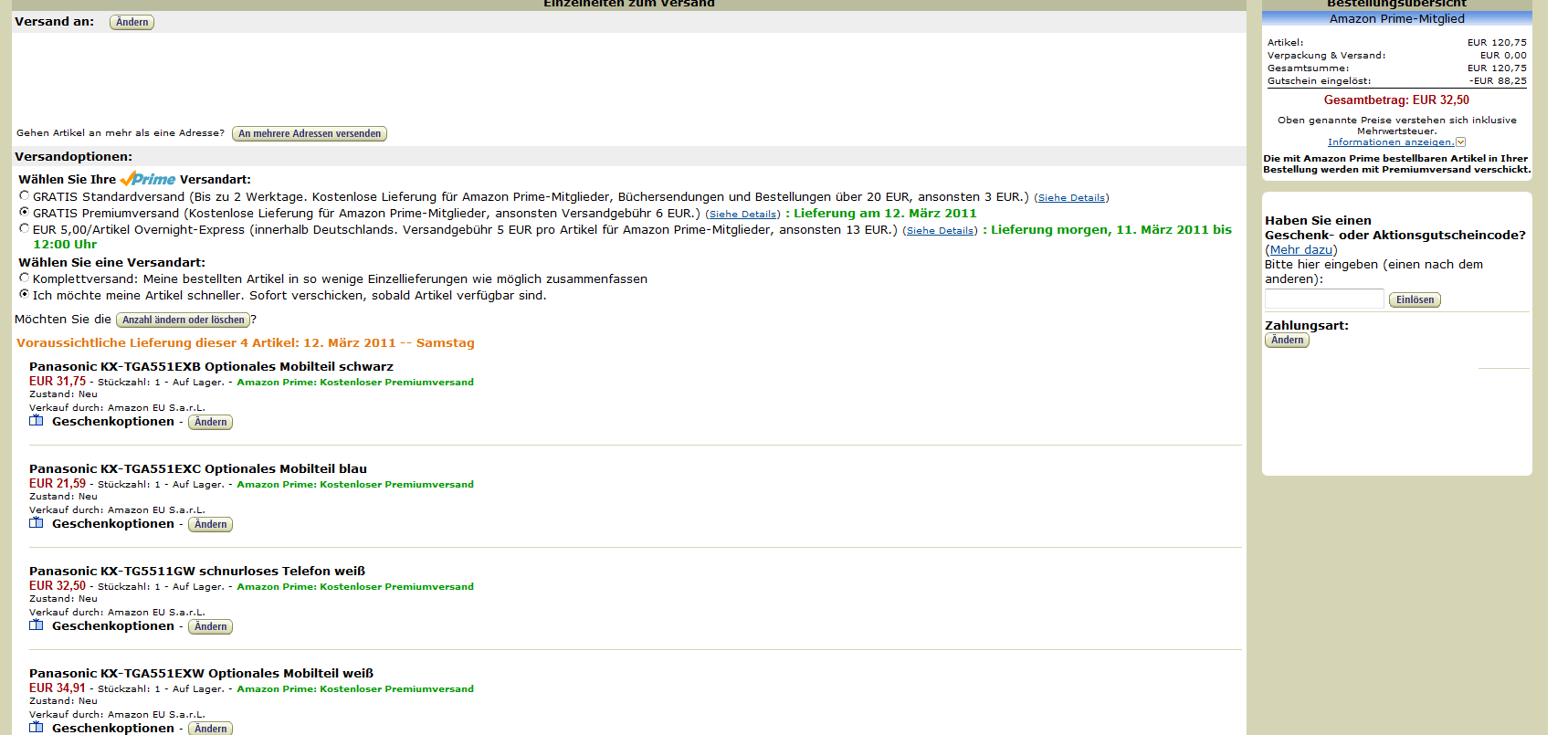This screenshot has width=1568, height=735.
Task: Click gift icon for KX-TGA551EXC blau
Action: pyautogui.click(x=37, y=523)
